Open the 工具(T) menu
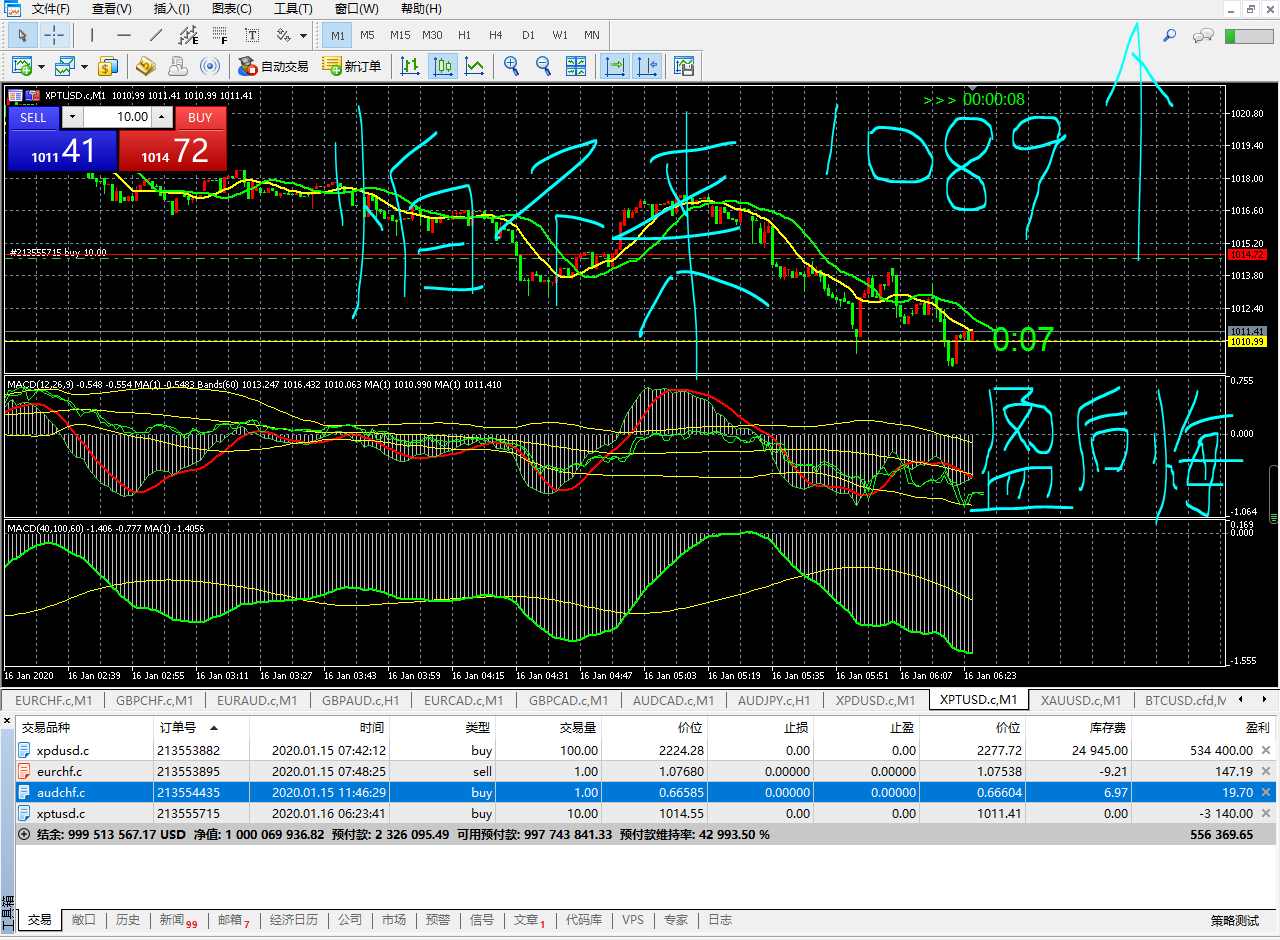 293,9
